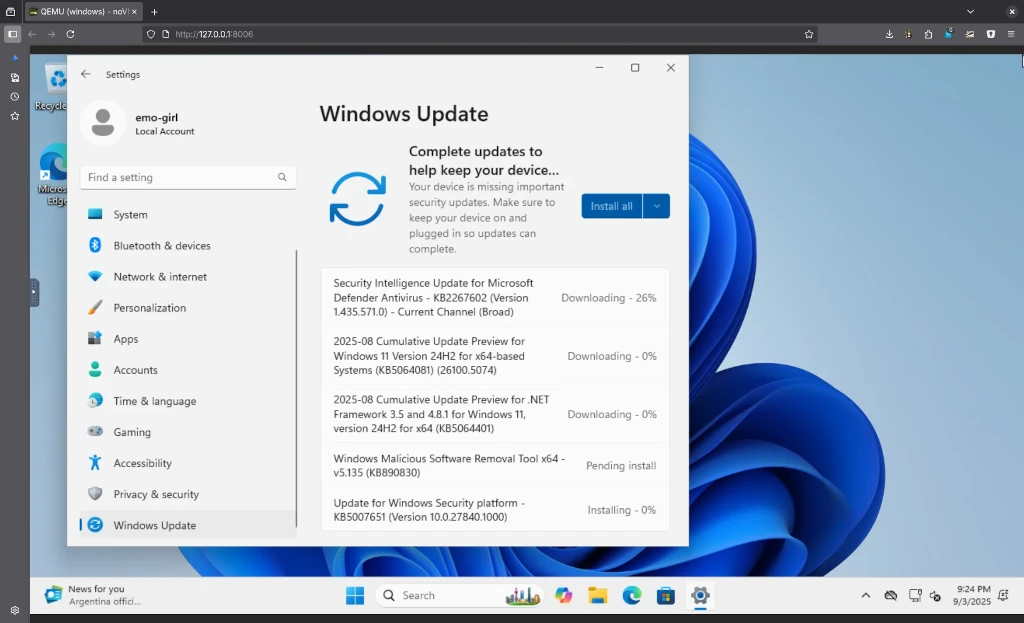Go to Network & internet settings

click(188, 276)
